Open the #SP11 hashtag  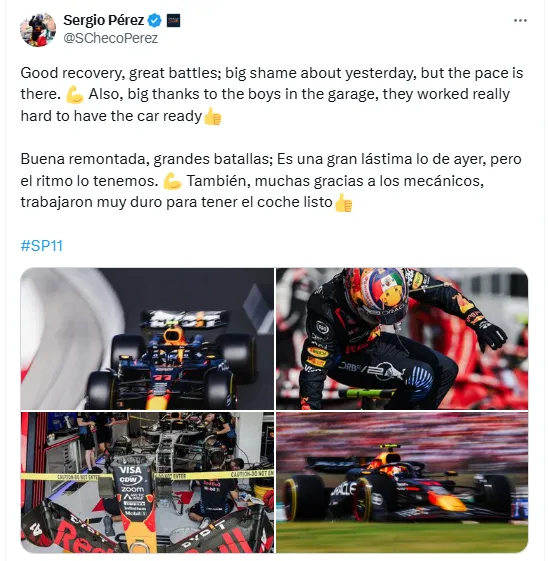[41, 246]
